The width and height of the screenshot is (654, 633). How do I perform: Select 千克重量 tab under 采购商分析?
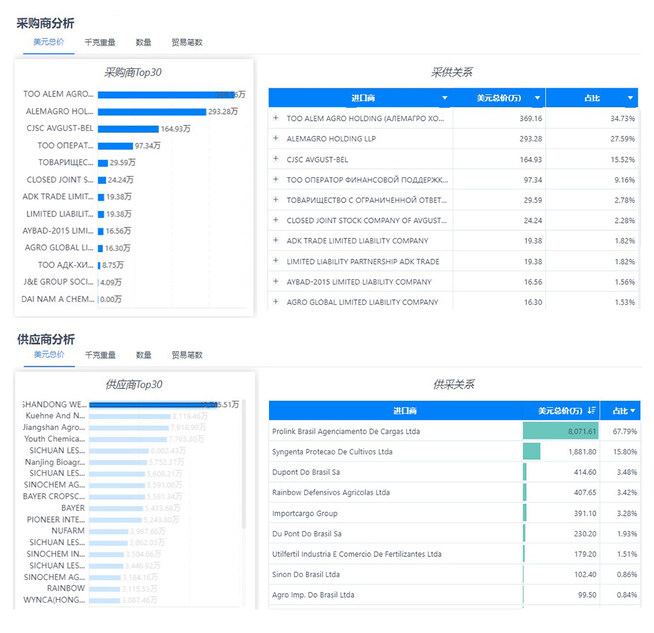pos(100,43)
